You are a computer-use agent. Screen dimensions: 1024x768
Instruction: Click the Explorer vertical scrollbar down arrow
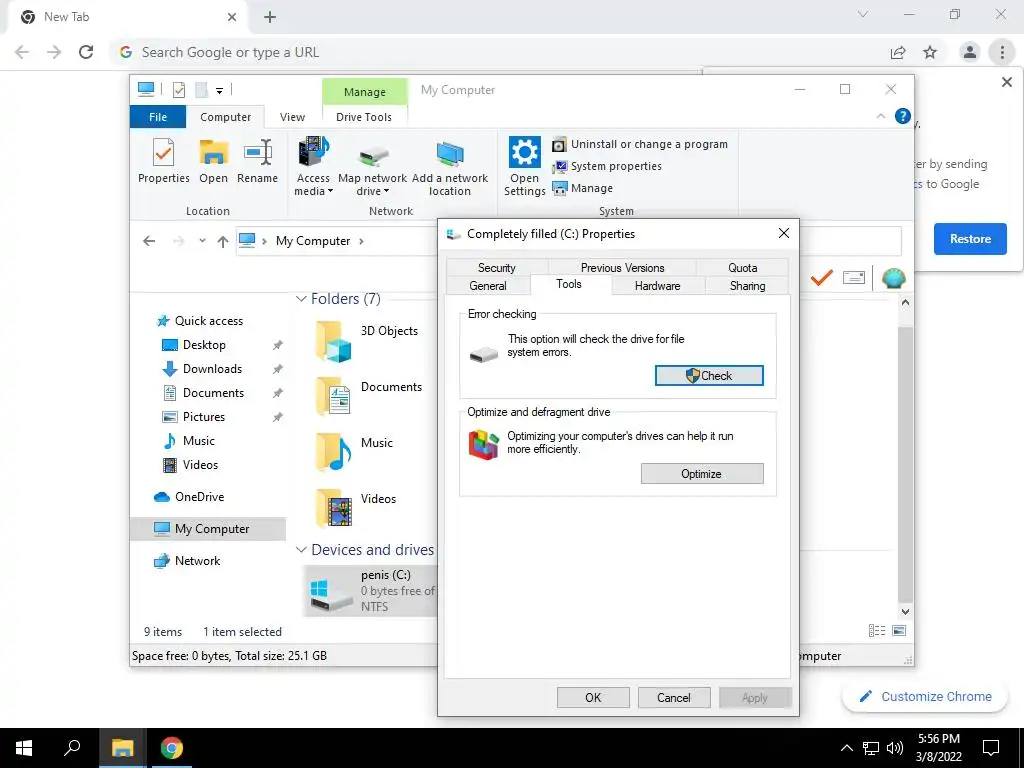[905, 612]
